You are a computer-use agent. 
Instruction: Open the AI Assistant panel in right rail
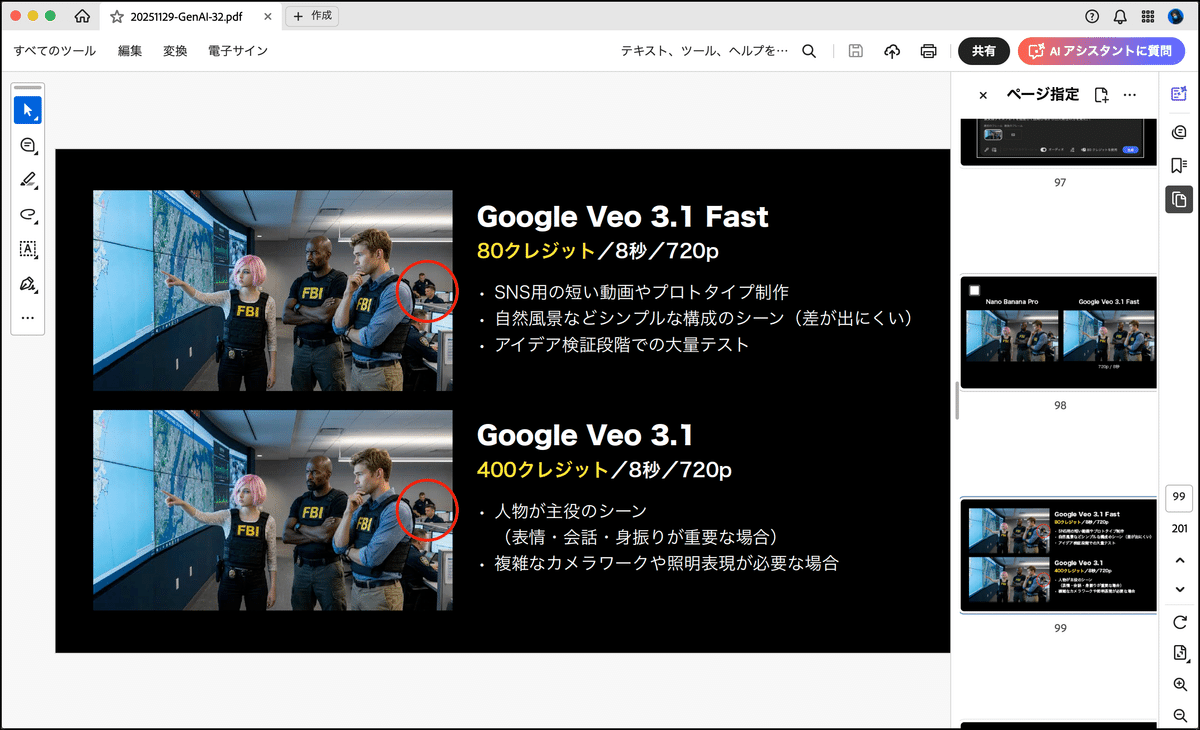coord(1179,94)
